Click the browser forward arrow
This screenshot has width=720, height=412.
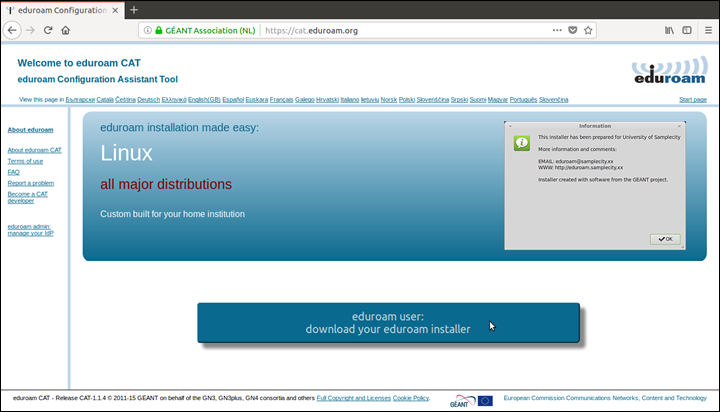coord(30,30)
